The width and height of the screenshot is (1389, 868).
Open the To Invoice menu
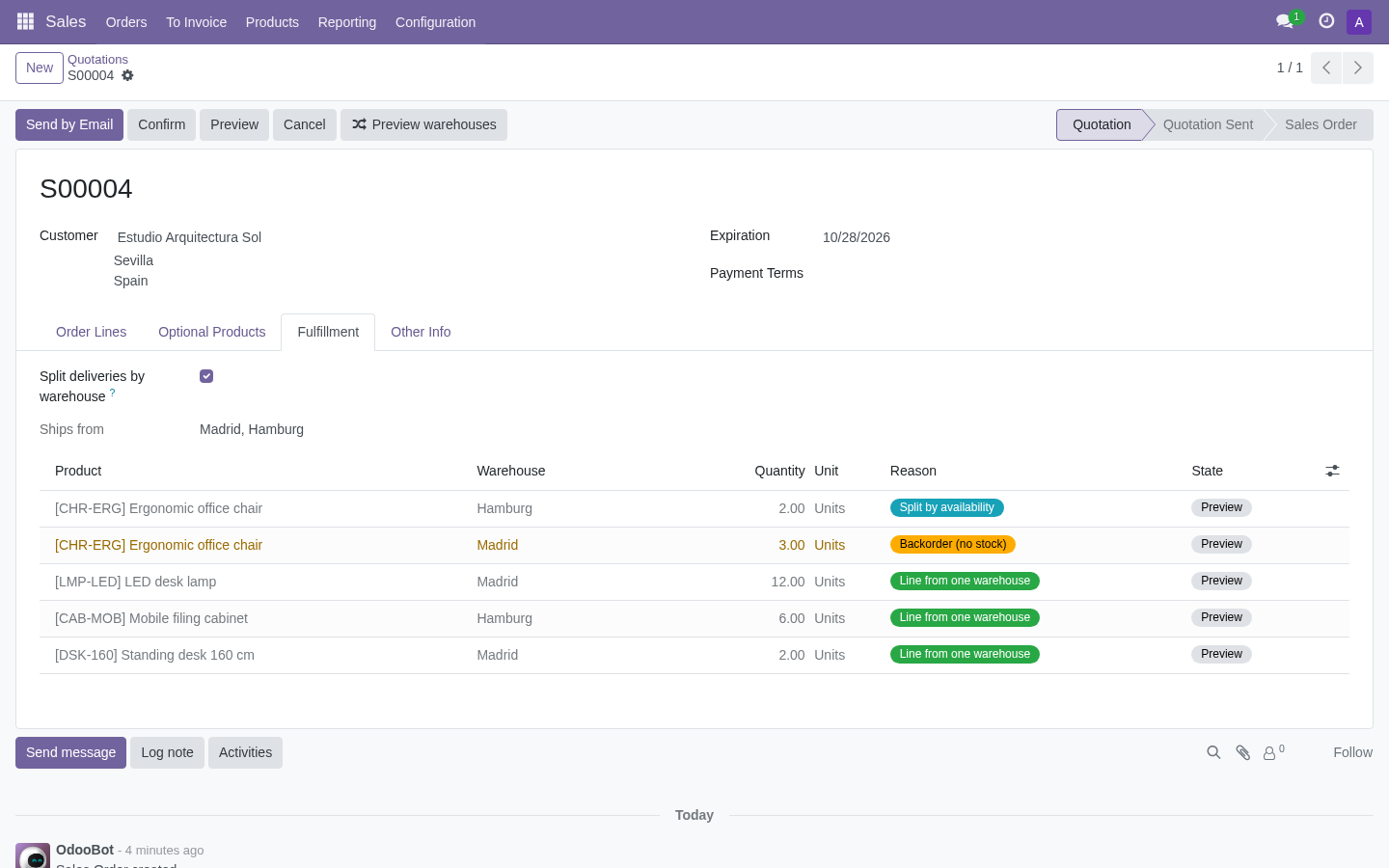click(196, 21)
